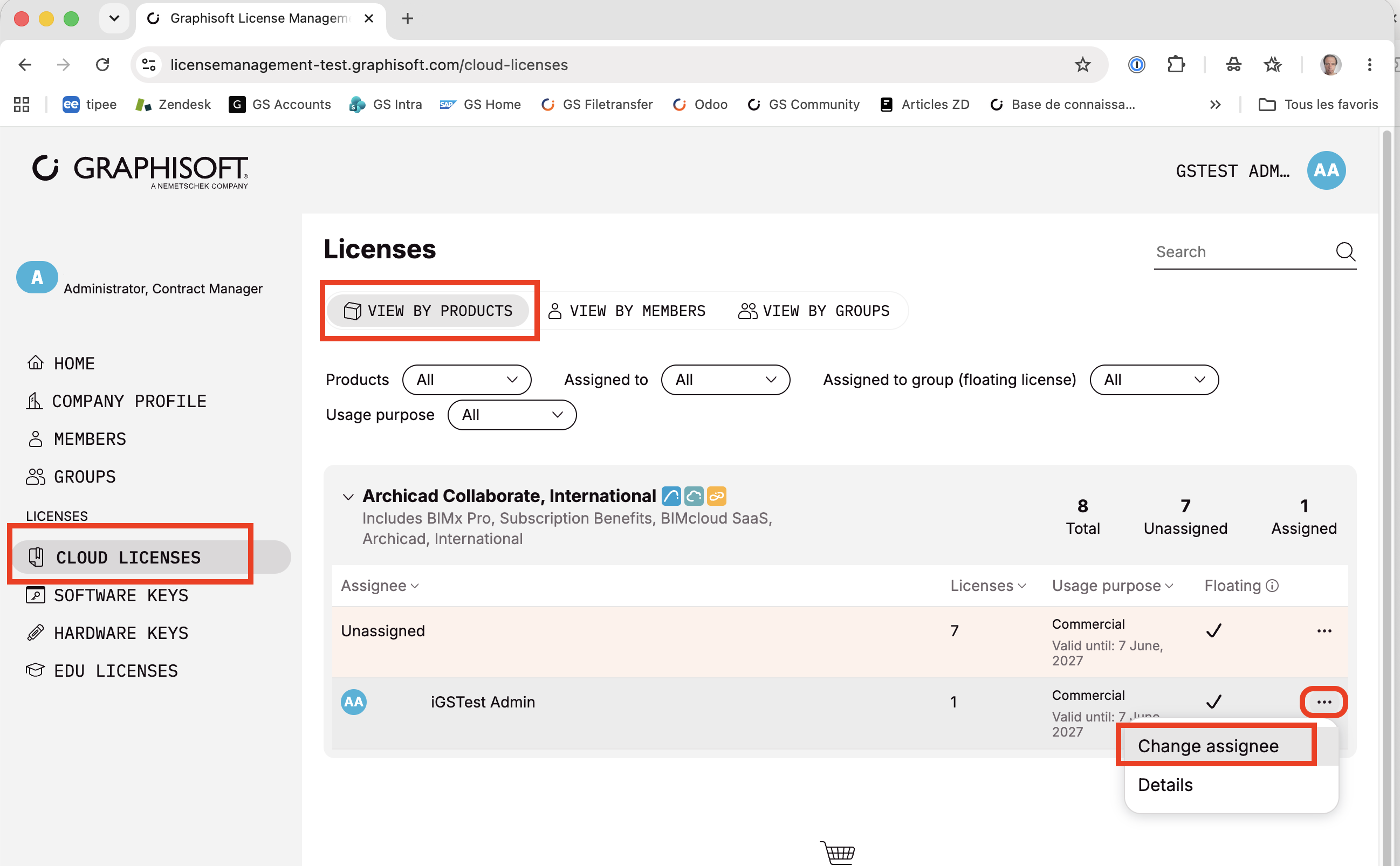Click into the Search input field
The image size is (1400, 866).
pyautogui.click(x=1242, y=252)
